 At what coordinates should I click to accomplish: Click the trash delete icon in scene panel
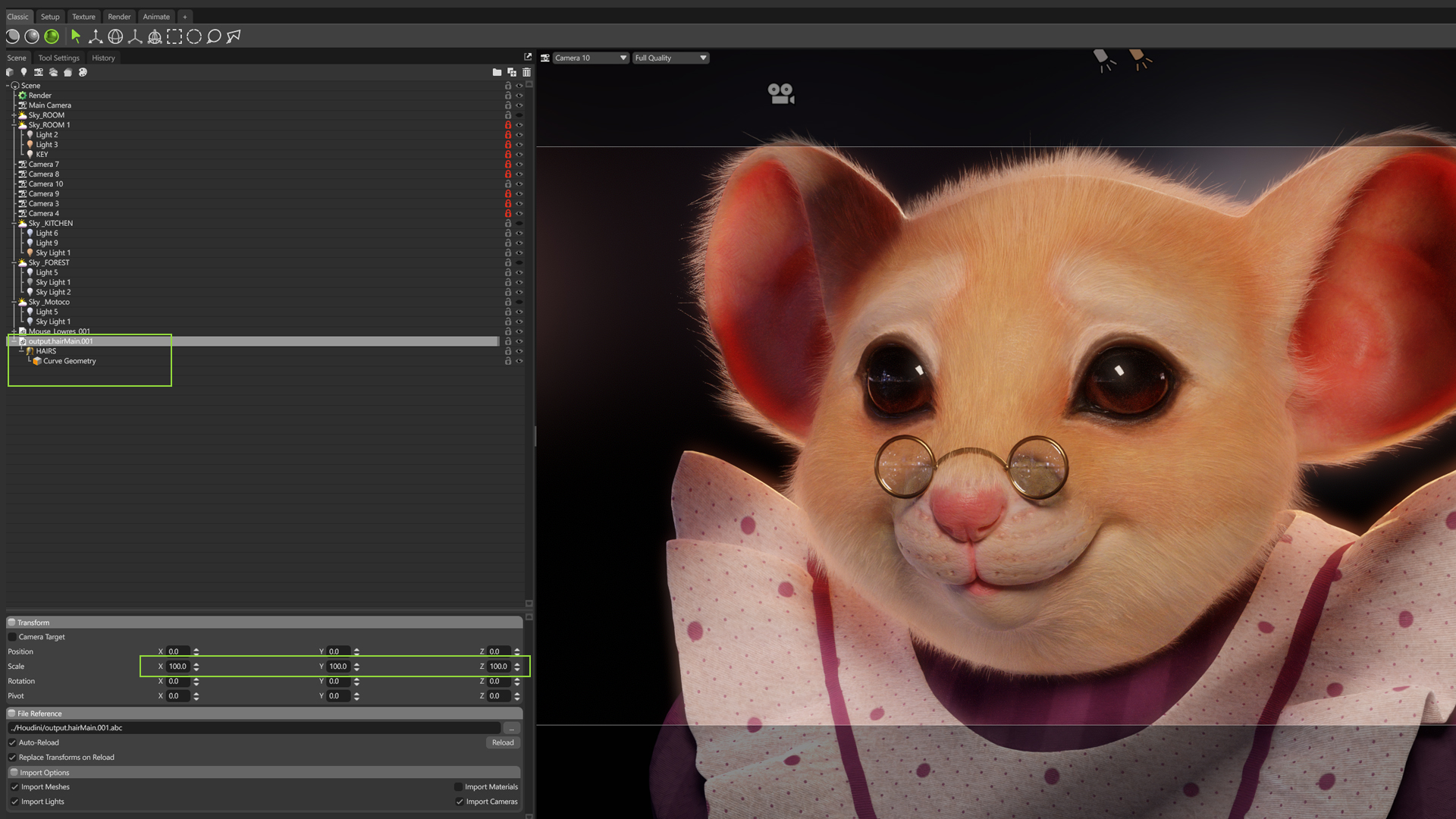pyautogui.click(x=526, y=72)
